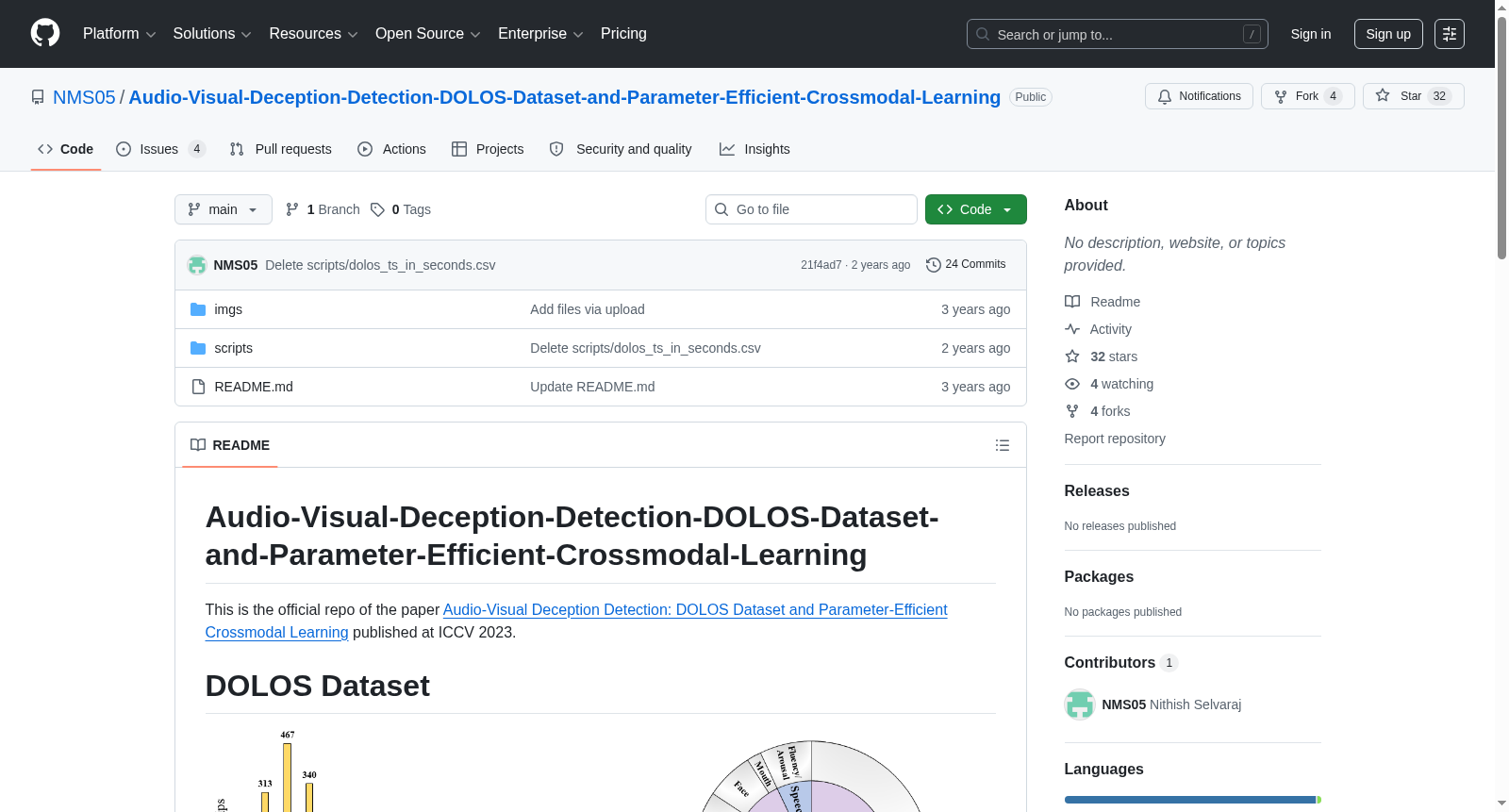Viewport: 1509px width, 812px height.
Task: Open the main branch selector dropdown
Action: [224, 209]
